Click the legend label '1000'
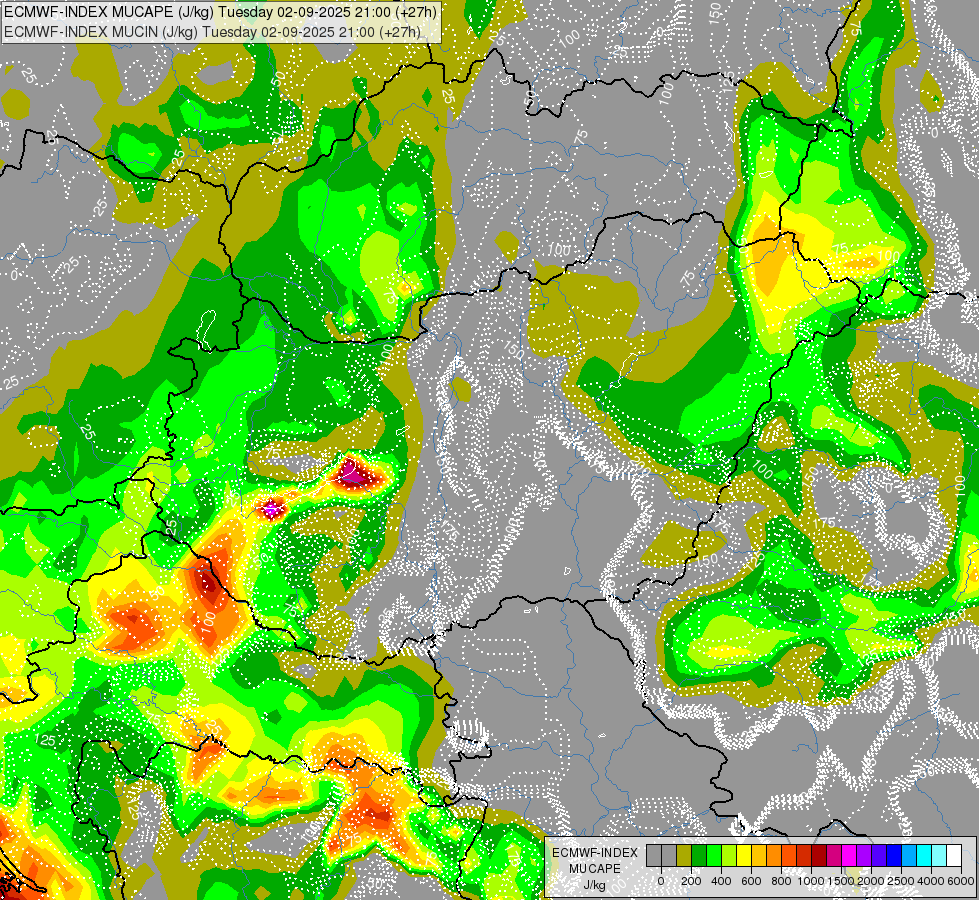Screen dimensions: 979x900 coord(811,881)
